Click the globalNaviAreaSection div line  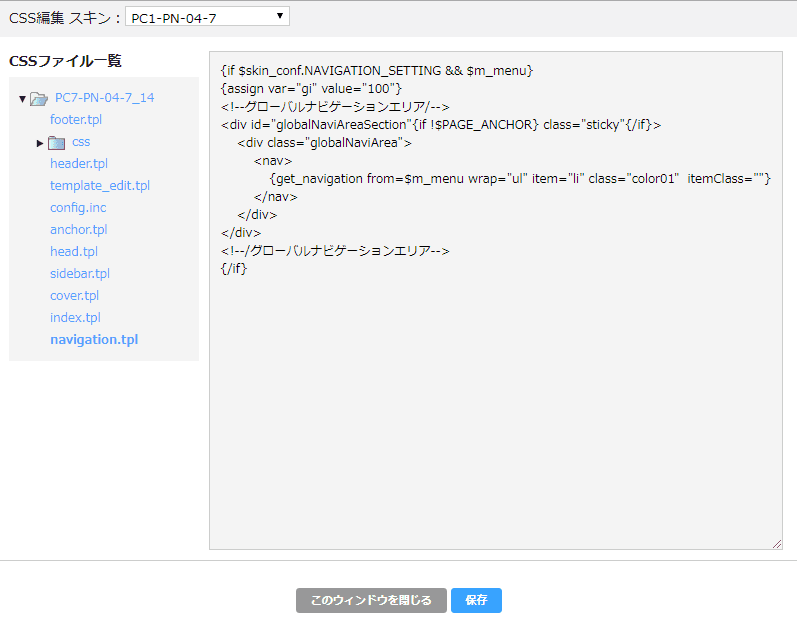point(441,125)
